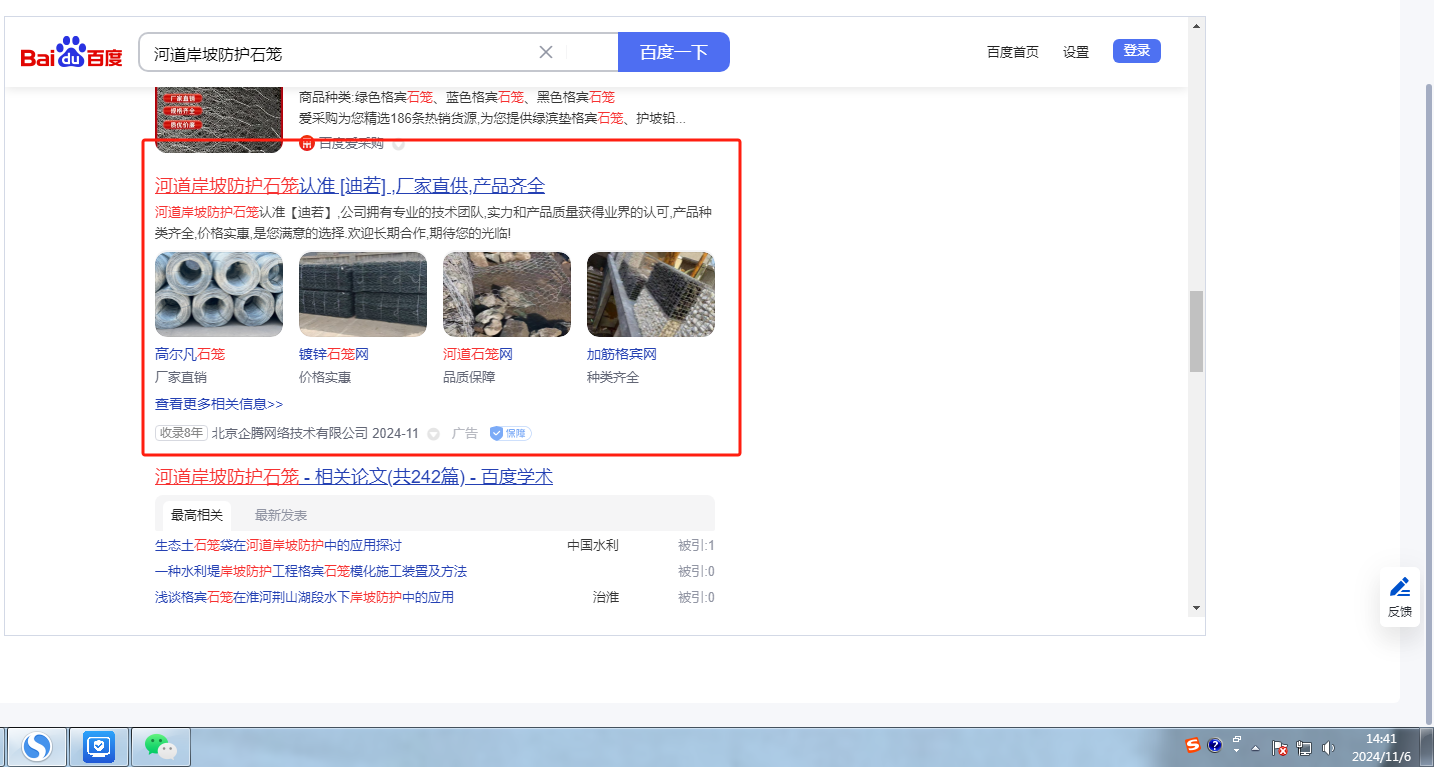Image resolution: width=1434 pixels, height=767 pixels.
Task: Click the 北京企腾网络技术有限公司 source name
Action: (x=290, y=434)
